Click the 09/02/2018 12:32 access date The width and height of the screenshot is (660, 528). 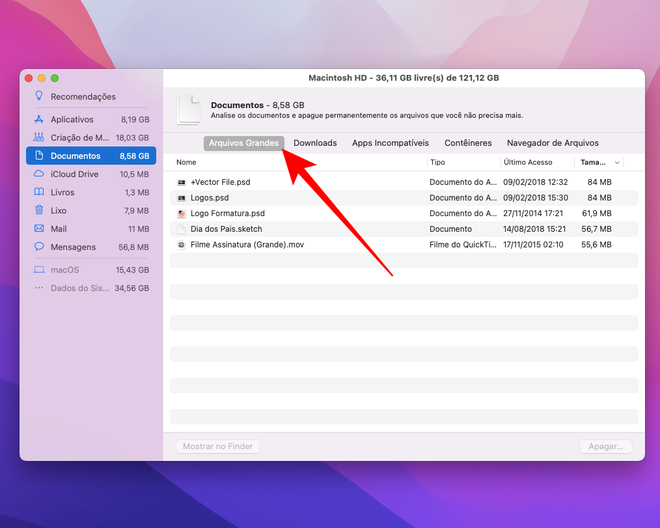(x=535, y=182)
